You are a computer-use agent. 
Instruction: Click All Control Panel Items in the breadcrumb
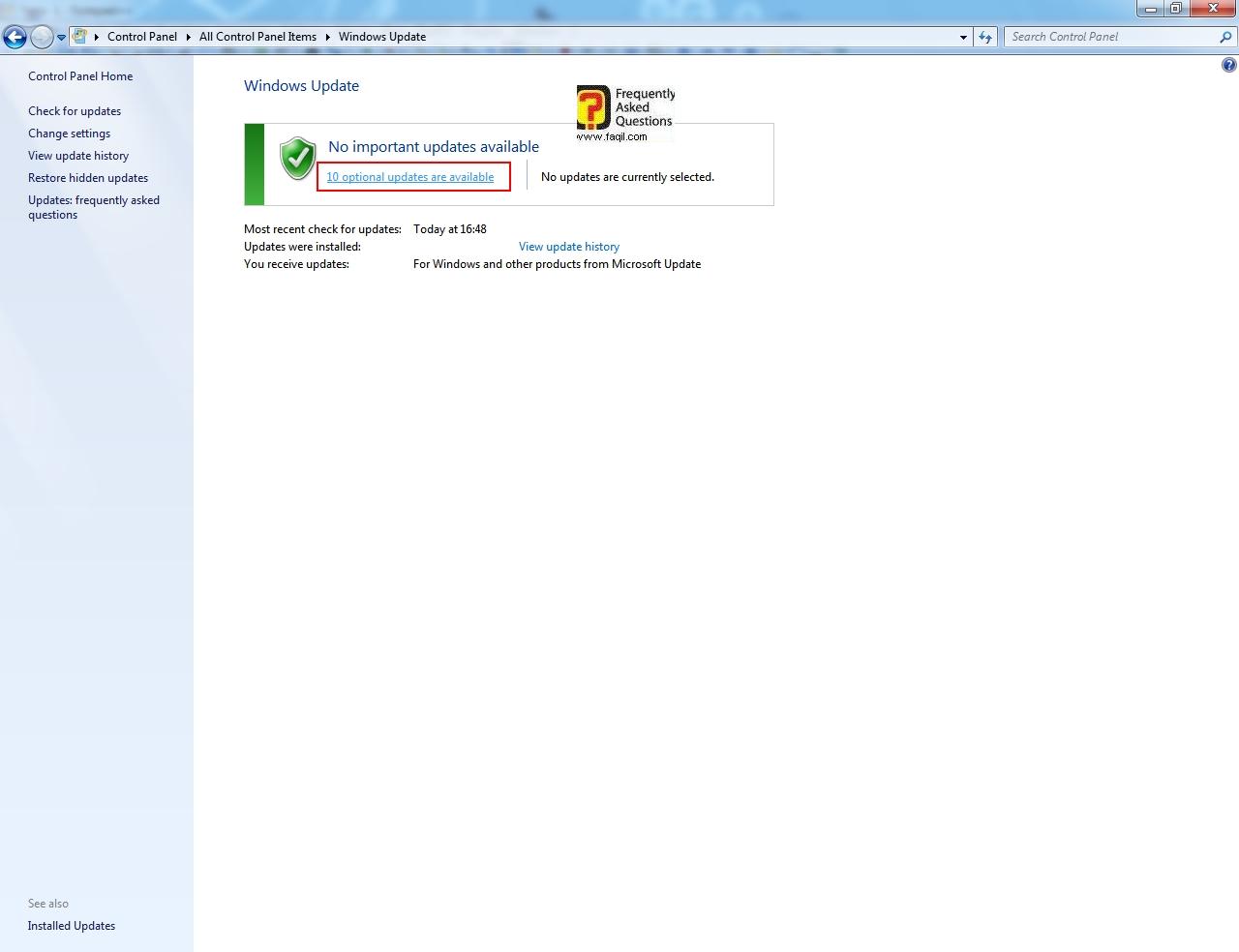[257, 37]
